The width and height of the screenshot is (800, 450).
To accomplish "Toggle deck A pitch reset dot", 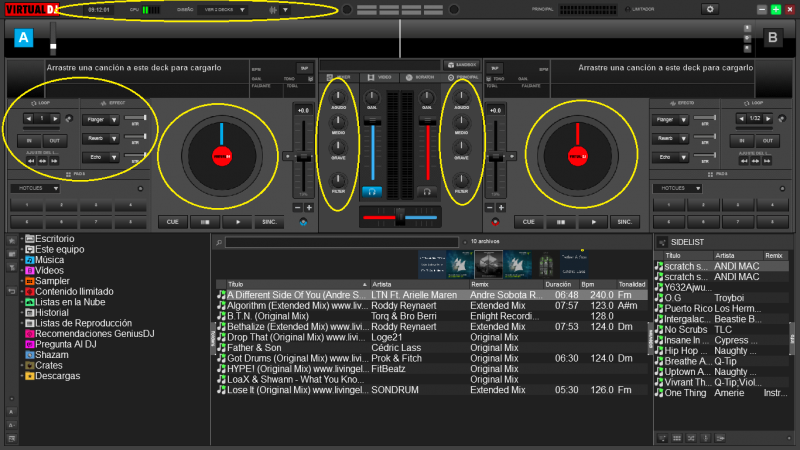I will [288, 157].
